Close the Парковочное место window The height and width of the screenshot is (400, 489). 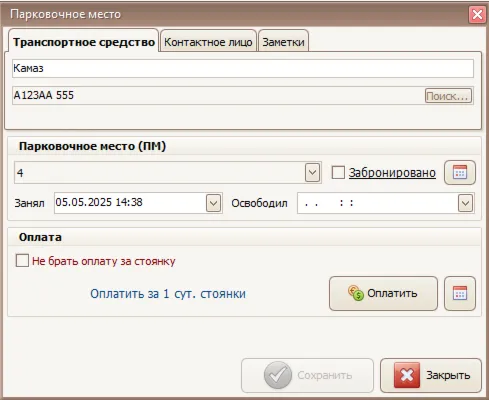477,15
